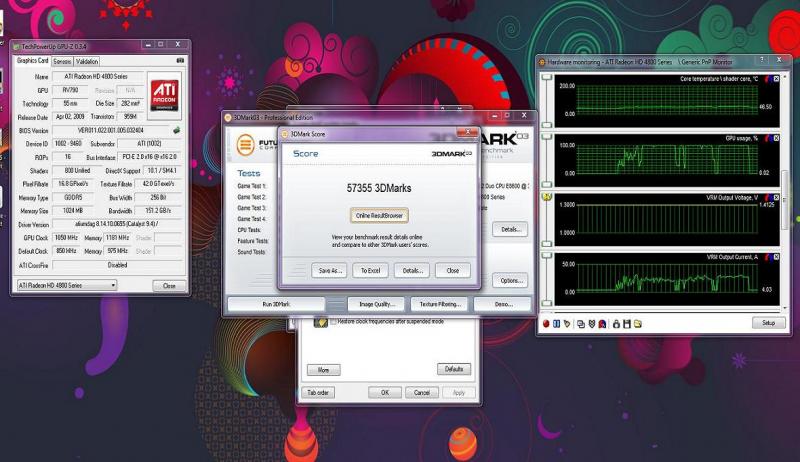Click the 57355 3DMarks score text
This screenshot has height=462, width=800.
pyautogui.click(x=379, y=188)
